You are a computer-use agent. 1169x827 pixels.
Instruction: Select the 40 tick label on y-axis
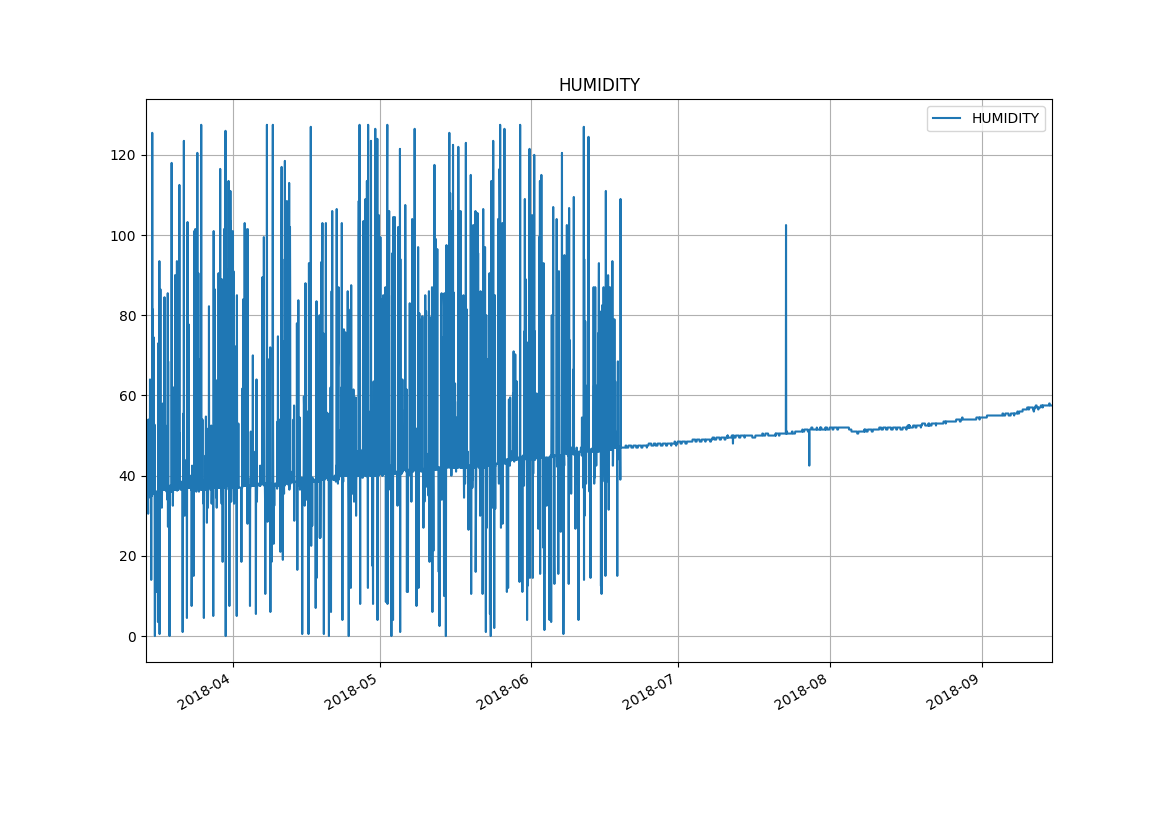tap(126, 476)
